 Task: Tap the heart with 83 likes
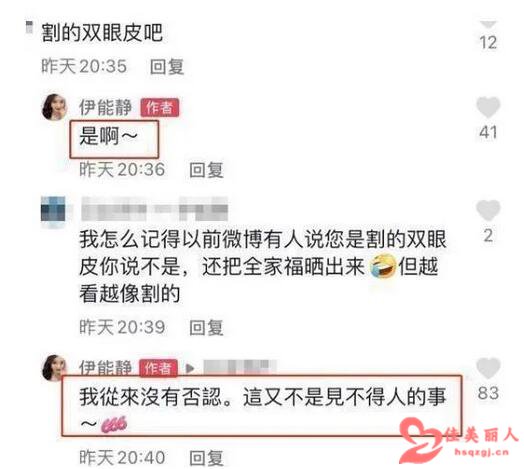(488, 368)
